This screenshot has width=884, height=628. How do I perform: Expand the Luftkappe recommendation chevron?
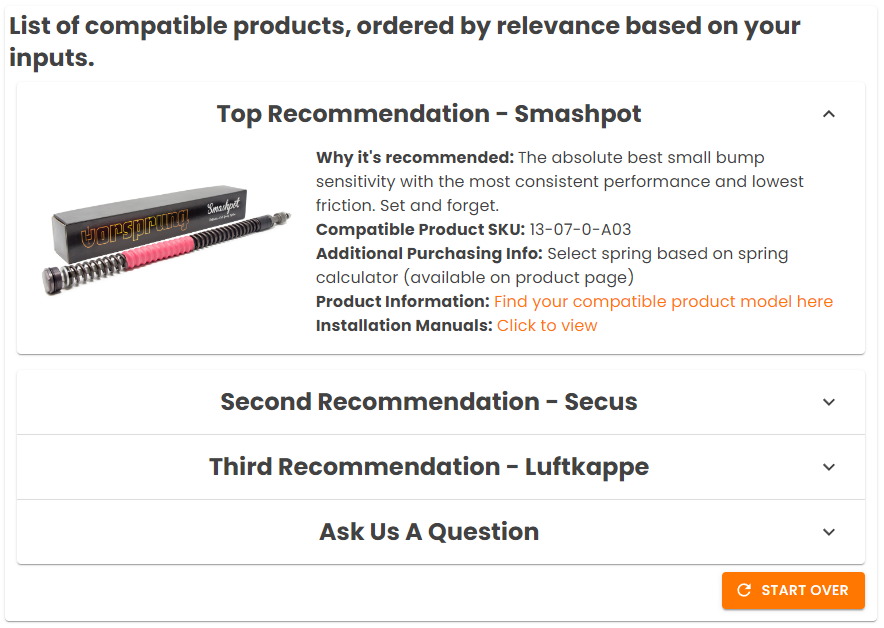(828, 467)
